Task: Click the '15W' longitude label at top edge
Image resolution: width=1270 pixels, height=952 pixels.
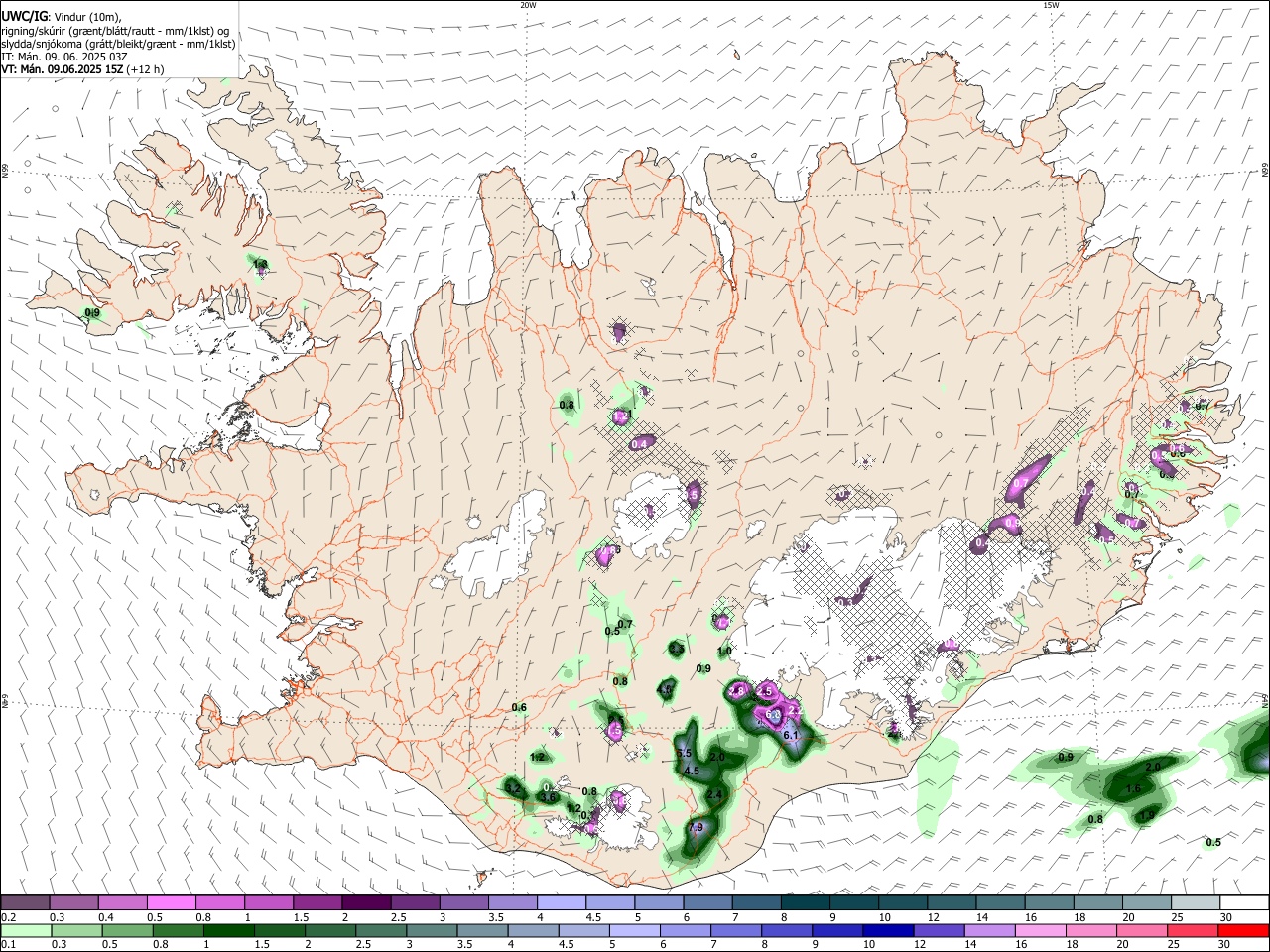Action: point(1051,5)
